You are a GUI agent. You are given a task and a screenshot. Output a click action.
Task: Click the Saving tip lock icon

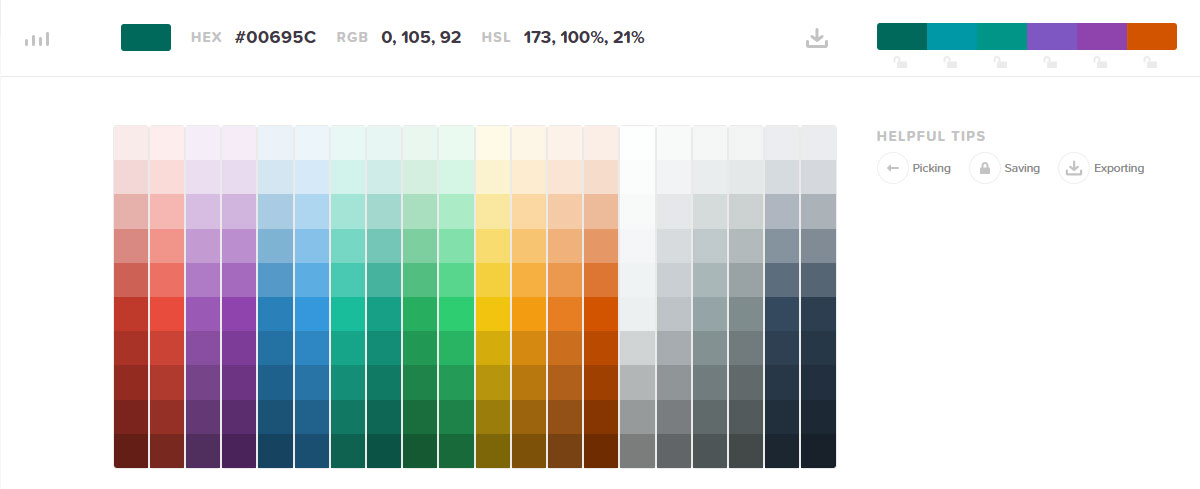pyautogui.click(x=985, y=168)
